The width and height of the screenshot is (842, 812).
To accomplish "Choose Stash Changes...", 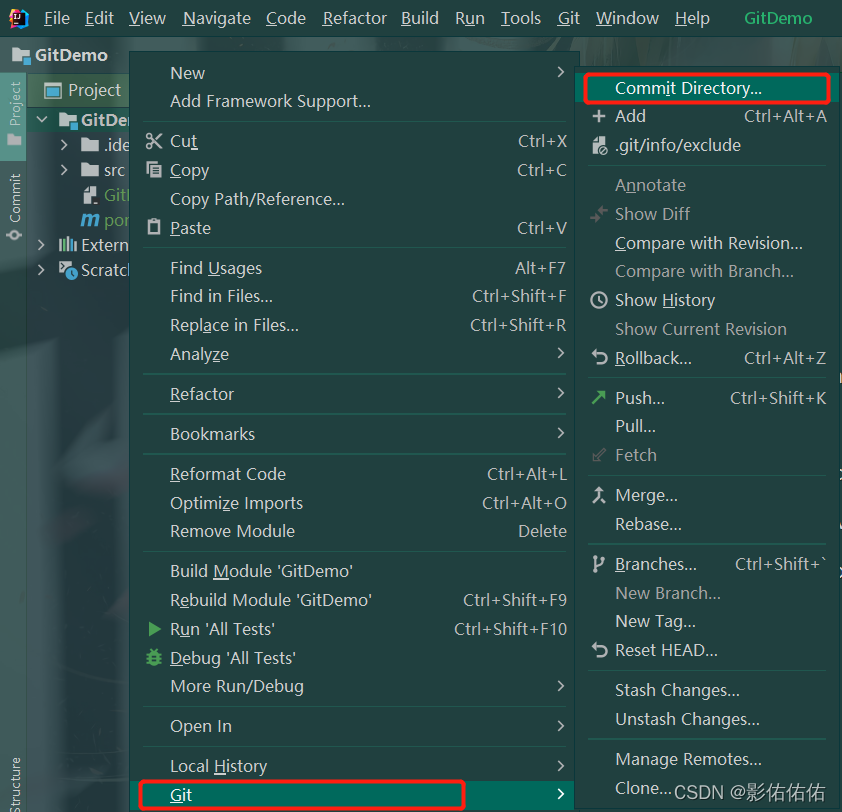I will [x=707, y=690].
